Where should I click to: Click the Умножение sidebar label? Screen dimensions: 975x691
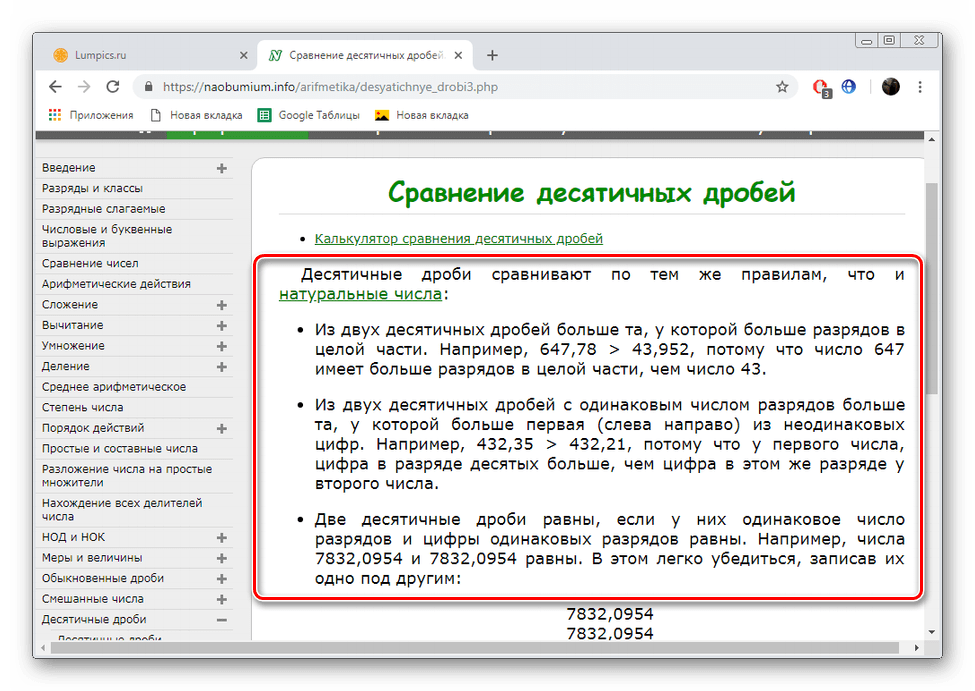[73, 346]
